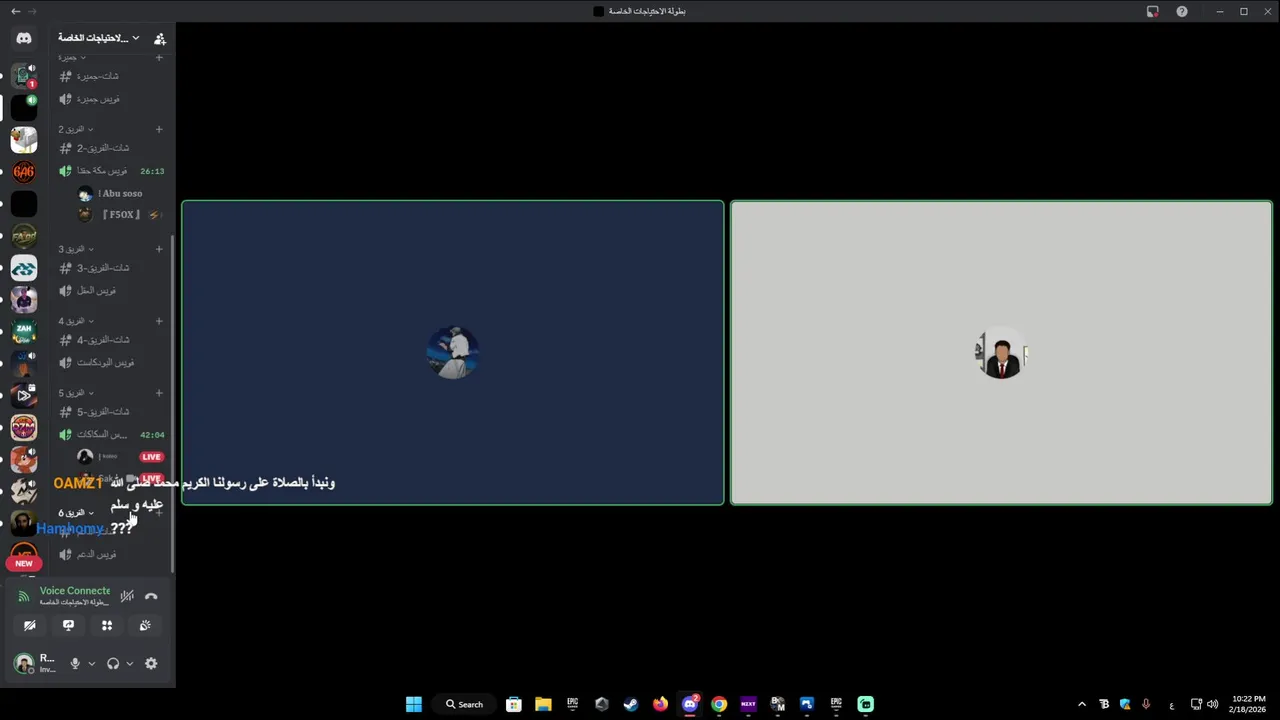Collapse the الفريق 4 category

(75, 321)
